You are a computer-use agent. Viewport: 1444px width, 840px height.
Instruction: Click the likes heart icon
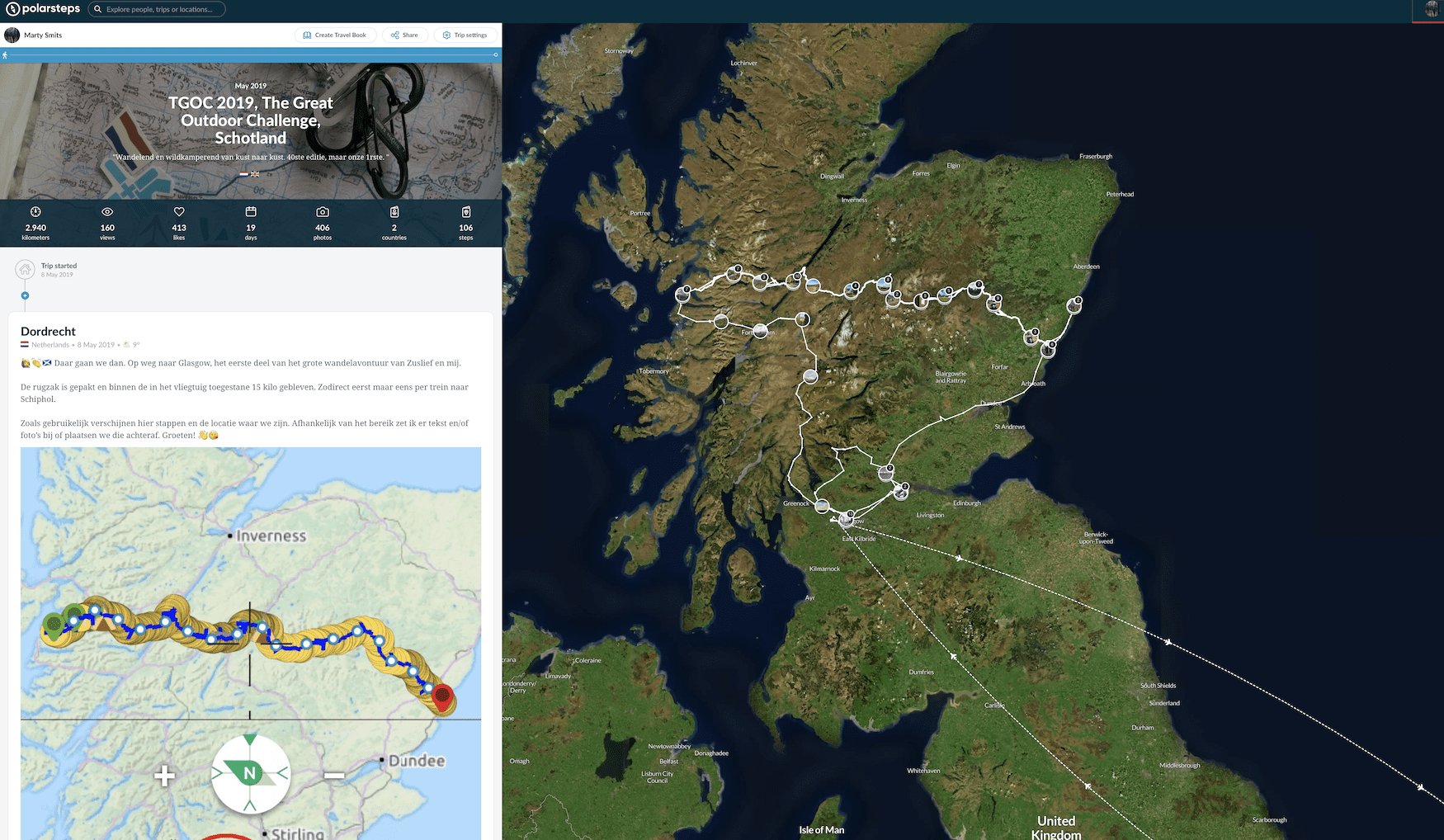pos(179,212)
